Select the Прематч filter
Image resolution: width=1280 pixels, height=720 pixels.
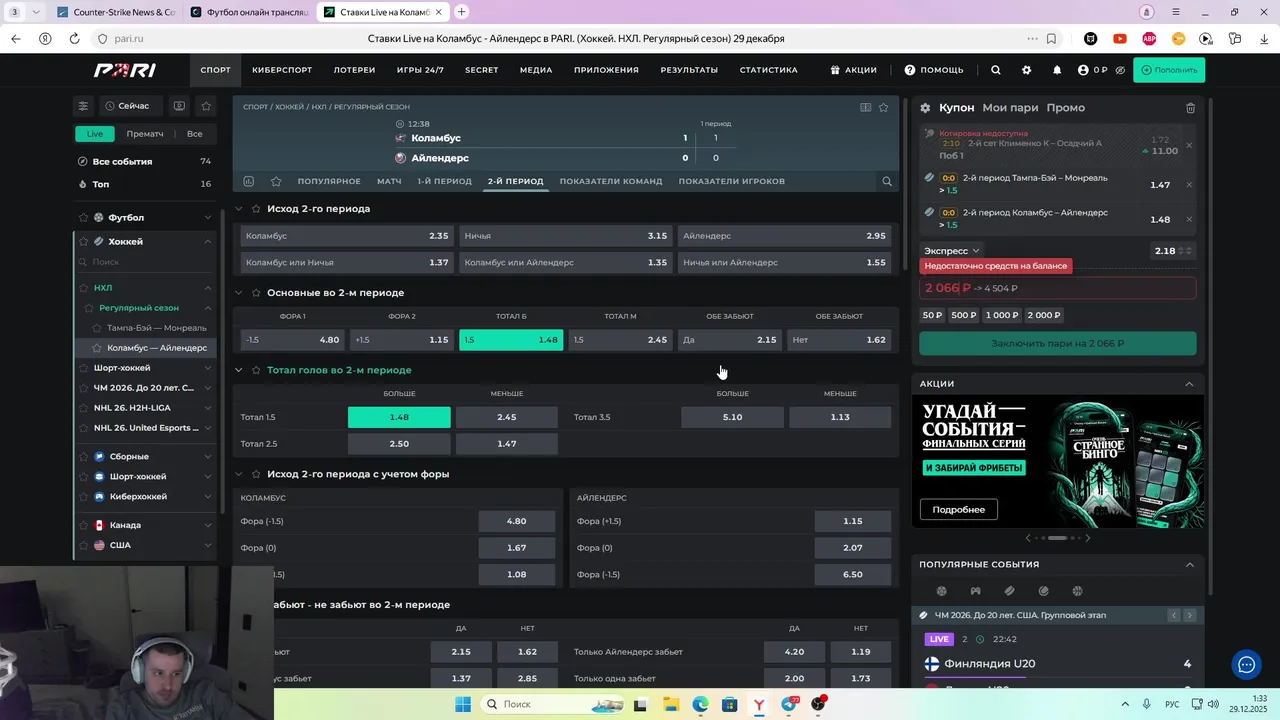tap(145, 134)
